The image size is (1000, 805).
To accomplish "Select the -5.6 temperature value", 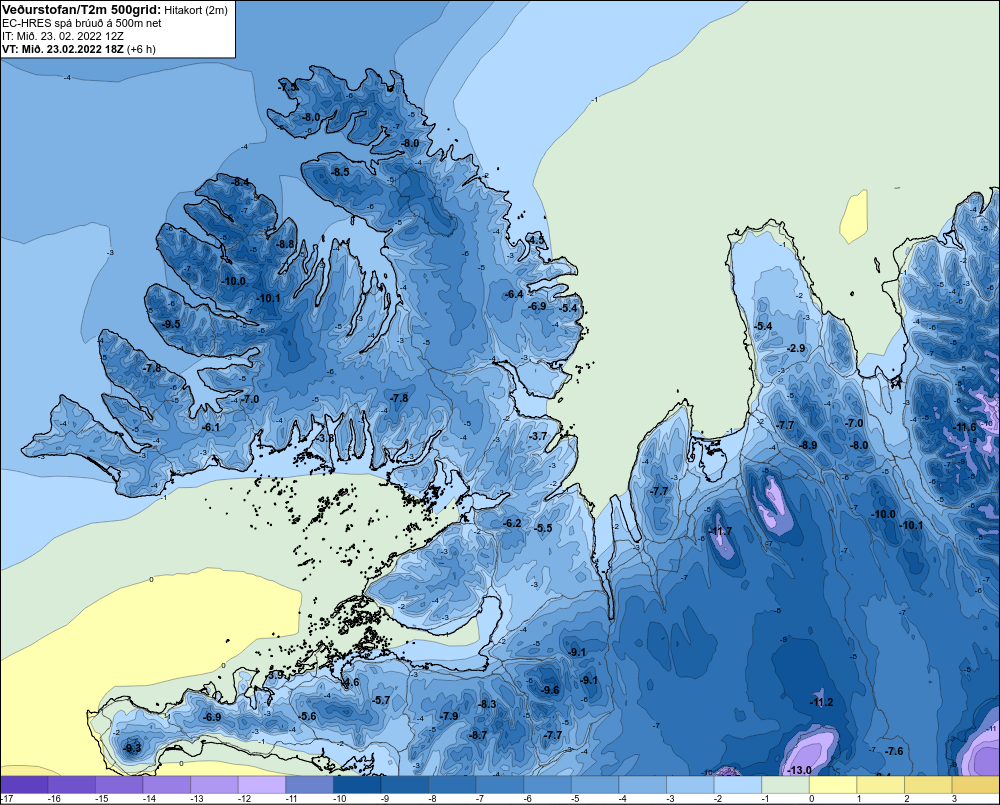I will (307, 716).
